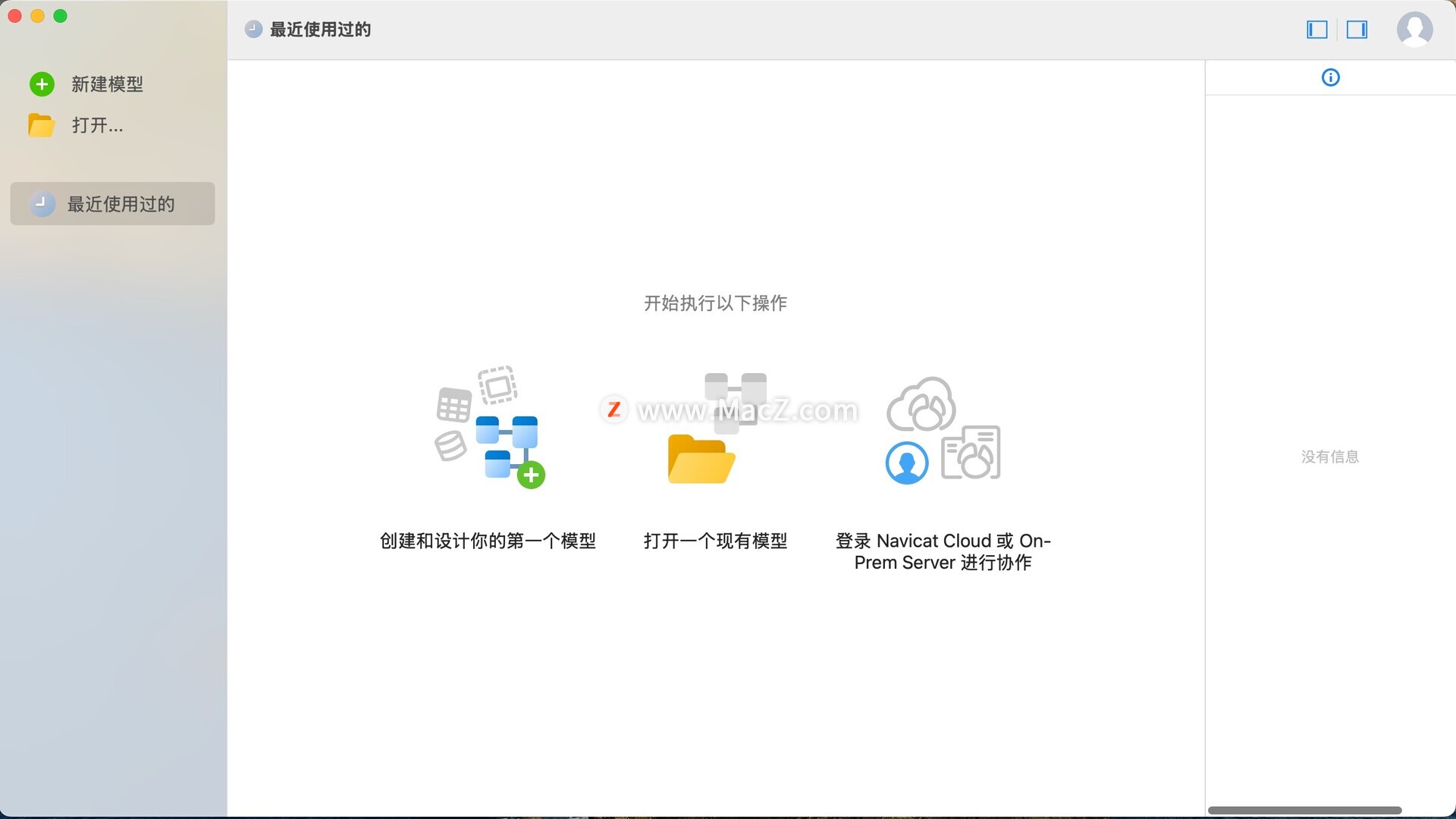Image resolution: width=1456 pixels, height=819 pixels.
Task: Click the Navicat Cloud sign-in icon
Action: (943, 428)
